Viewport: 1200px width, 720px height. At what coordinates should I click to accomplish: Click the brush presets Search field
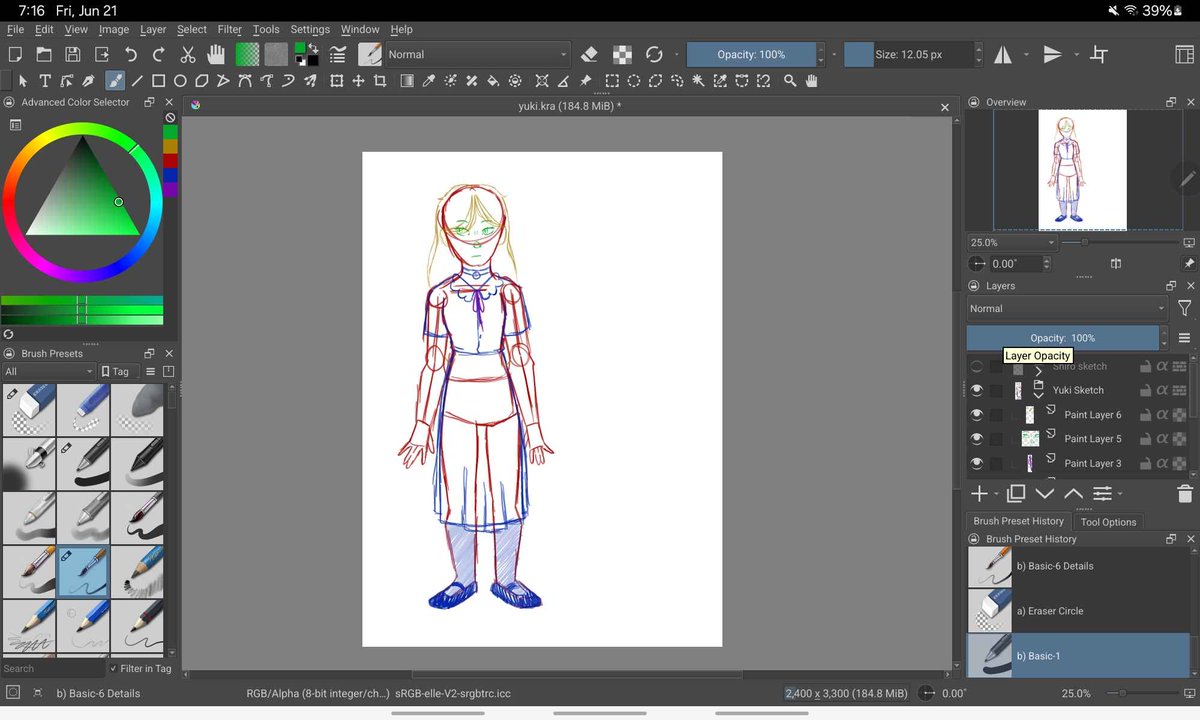pos(52,669)
